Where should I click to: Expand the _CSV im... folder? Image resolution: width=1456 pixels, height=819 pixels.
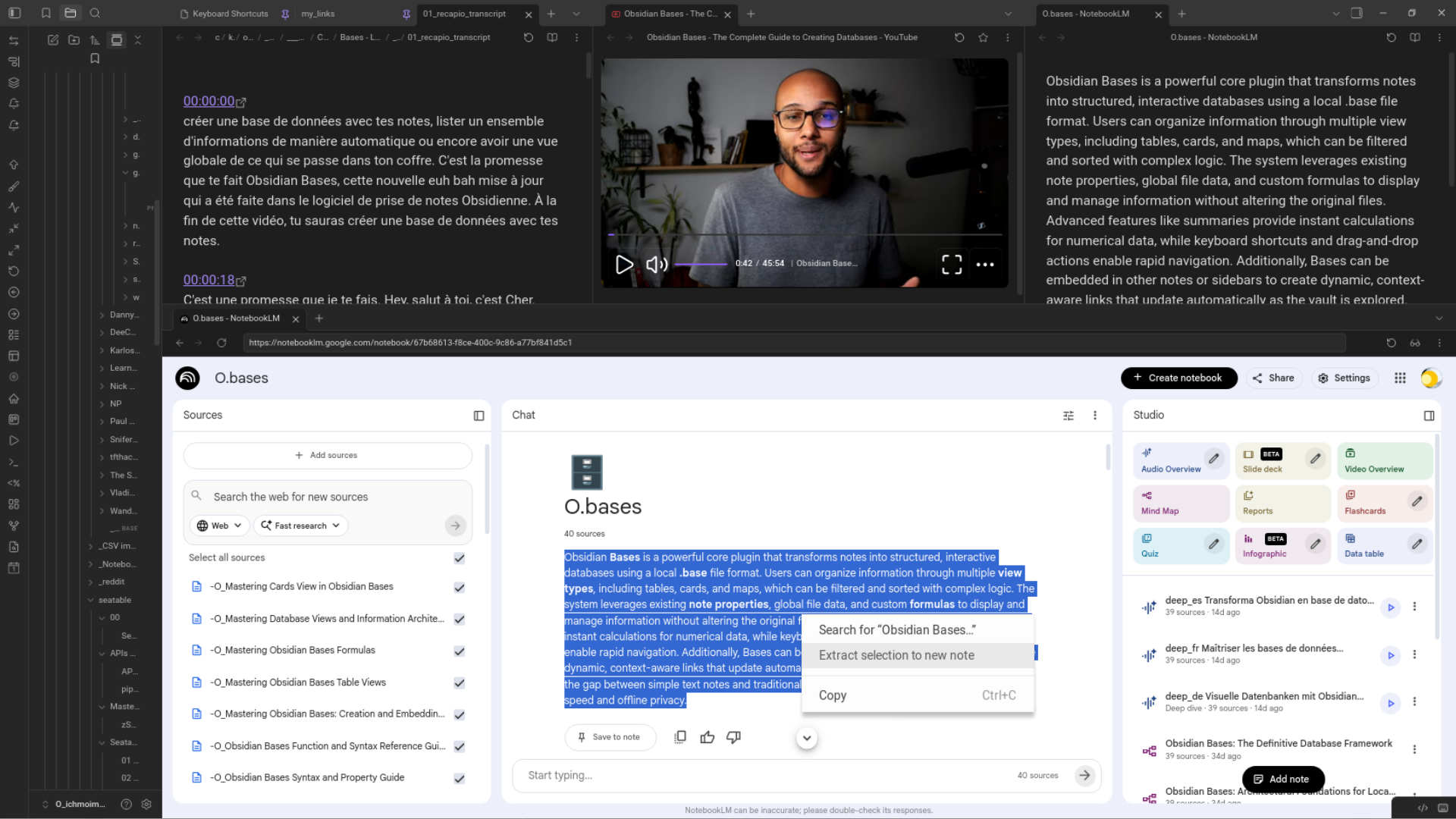click(x=91, y=546)
